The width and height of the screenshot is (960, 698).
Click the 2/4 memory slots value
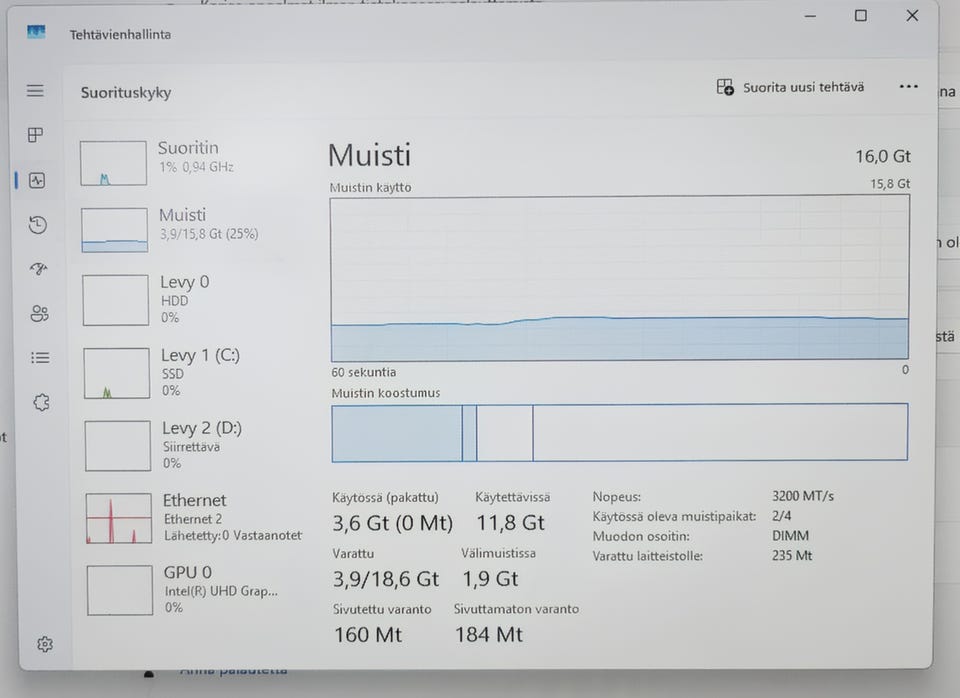[x=781, y=516]
